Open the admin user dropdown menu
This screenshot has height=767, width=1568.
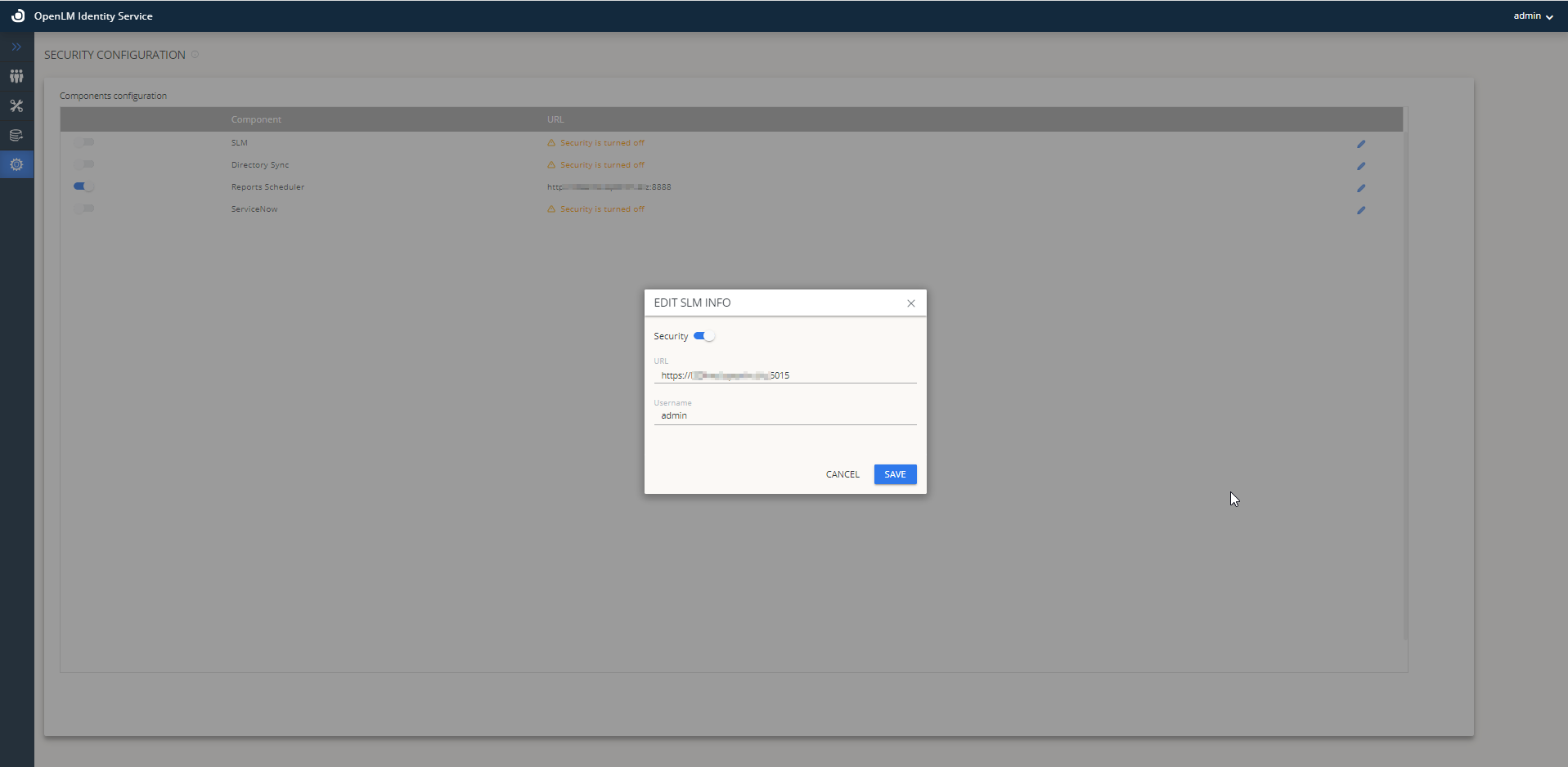tap(1532, 16)
